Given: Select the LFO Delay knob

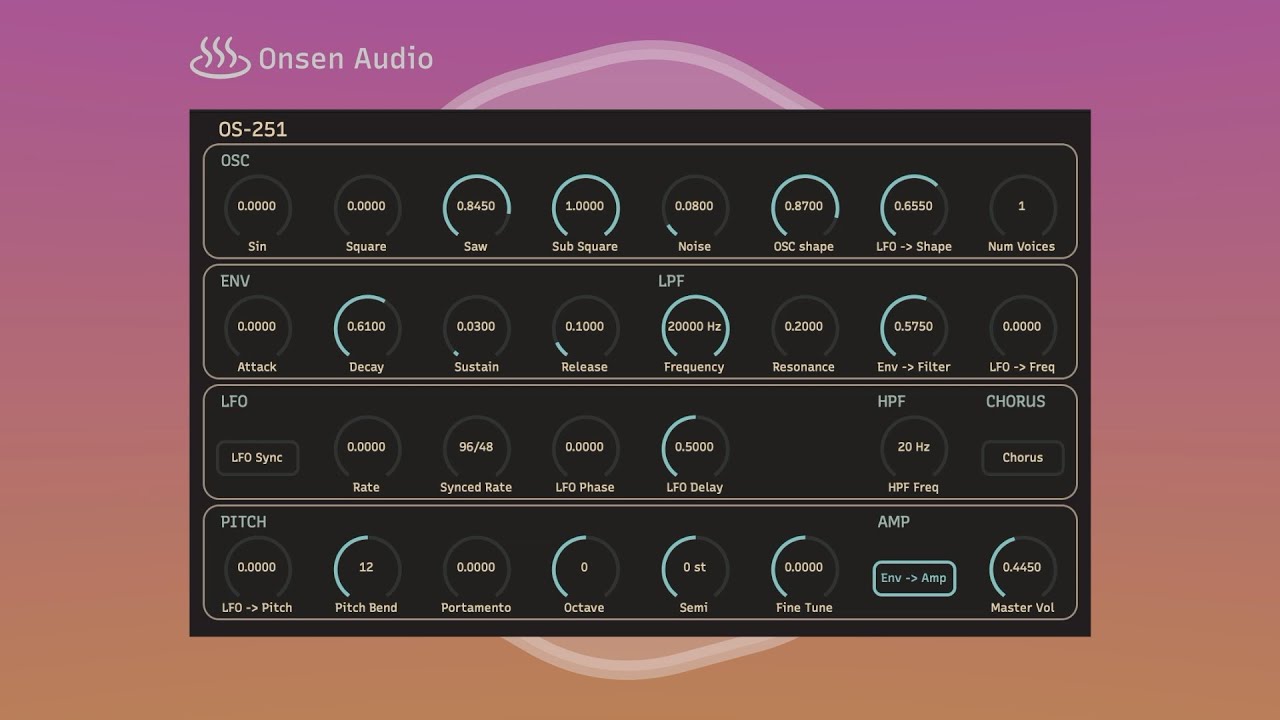Looking at the screenshot, I should coord(694,447).
